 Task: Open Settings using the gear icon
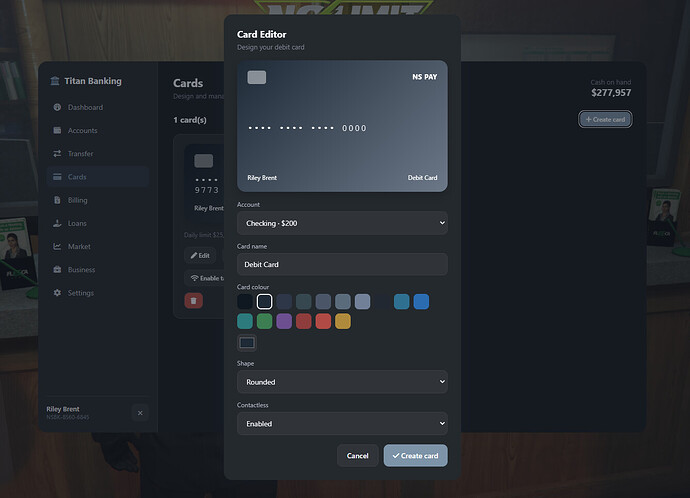tap(57, 293)
